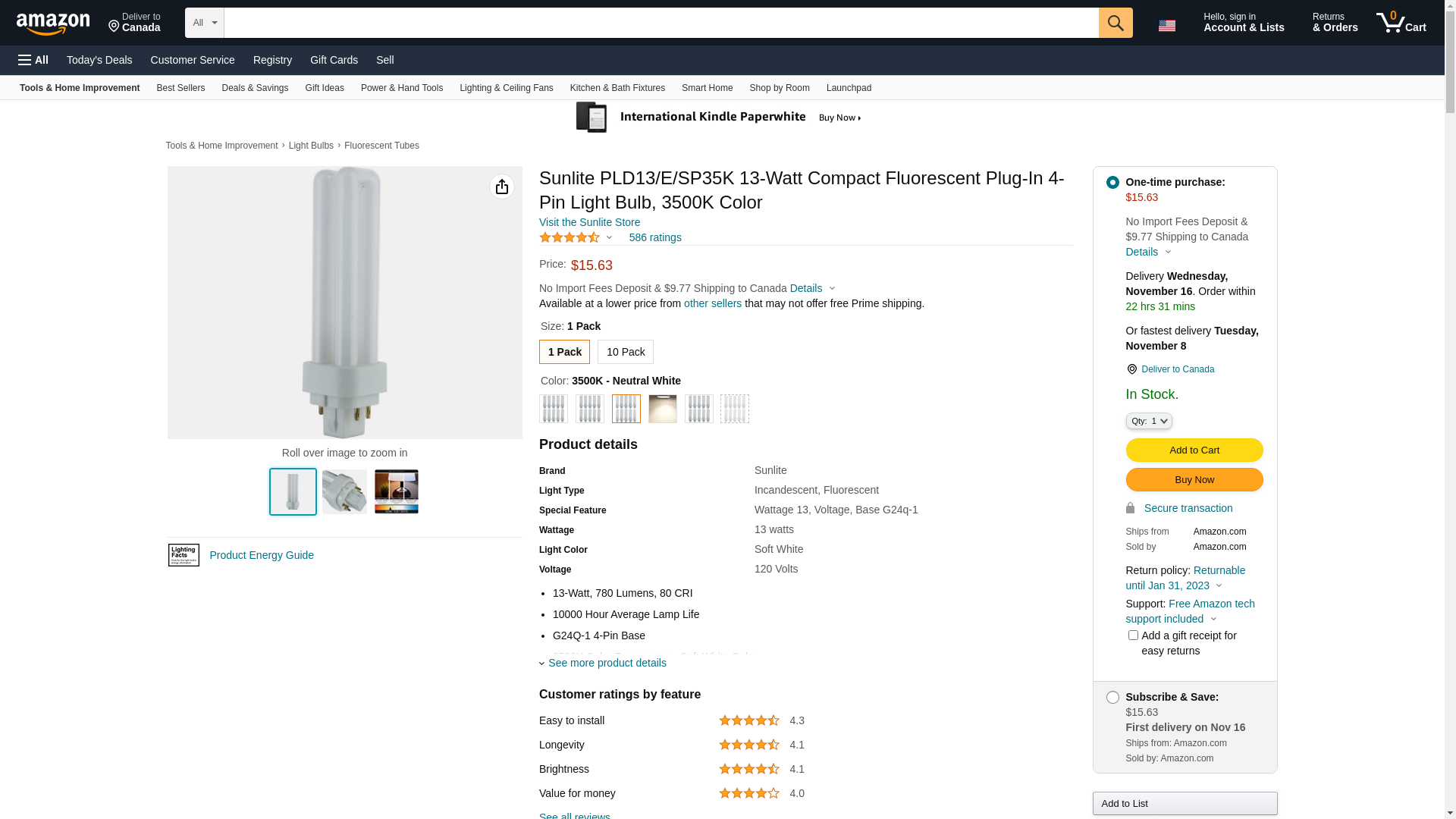
Task: Open the All hamburger menu
Action: (33, 60)
